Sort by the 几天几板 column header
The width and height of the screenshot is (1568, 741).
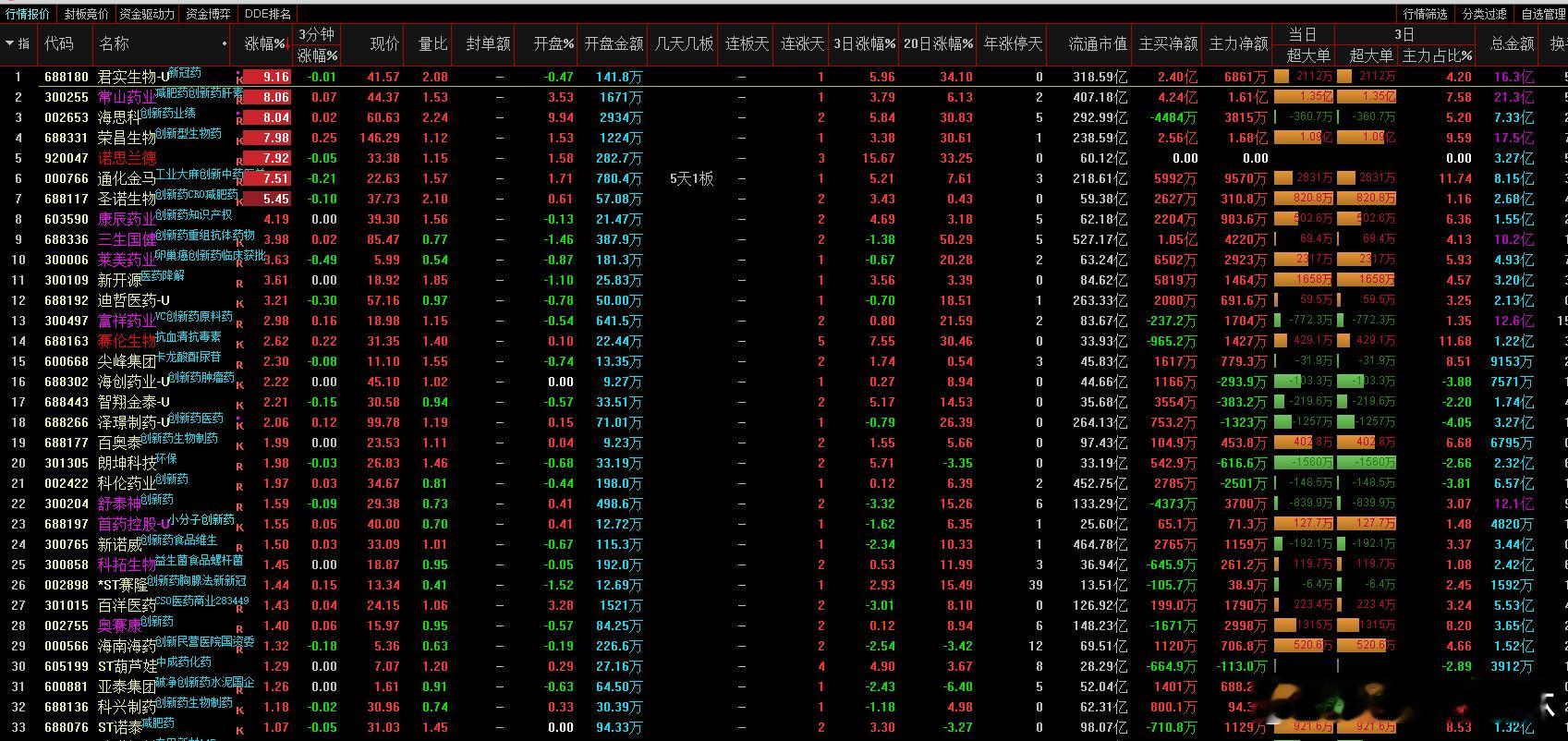(684, 43)
